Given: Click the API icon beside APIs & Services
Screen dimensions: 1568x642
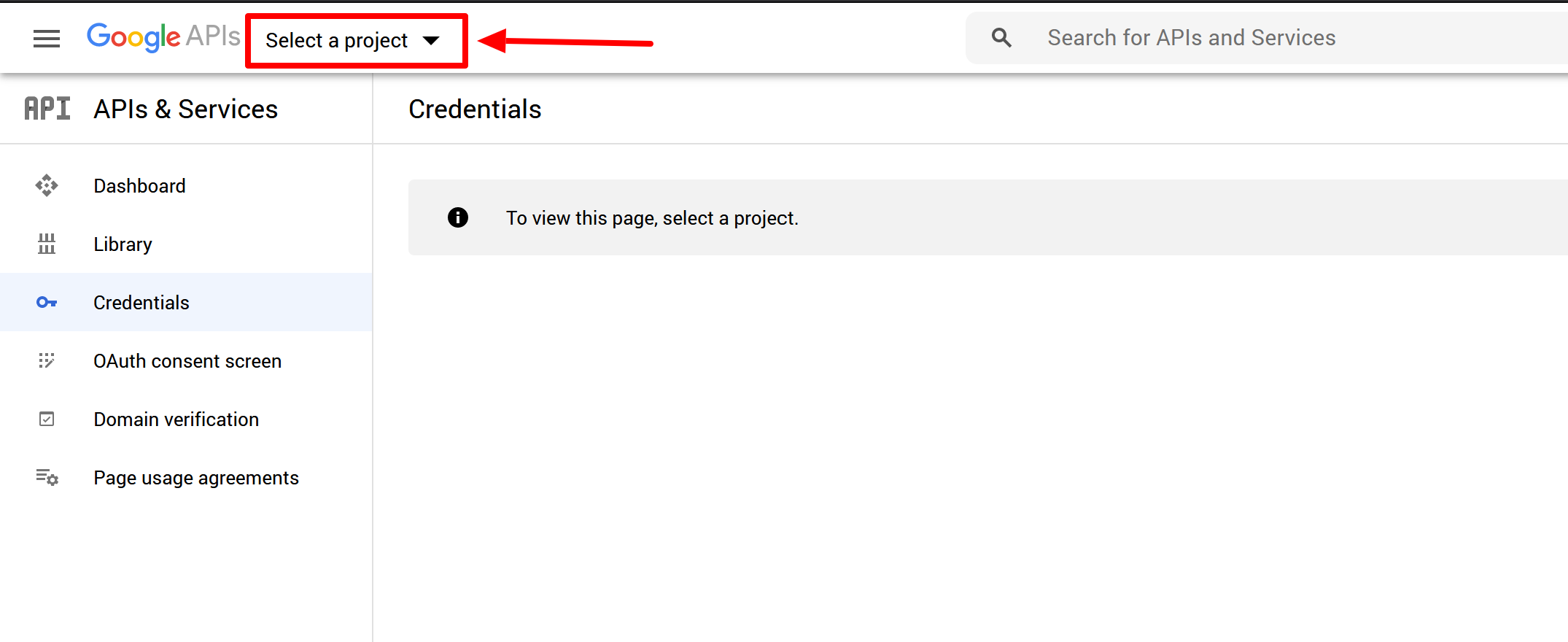Looking at the screenshot, I should coord(47,109).
